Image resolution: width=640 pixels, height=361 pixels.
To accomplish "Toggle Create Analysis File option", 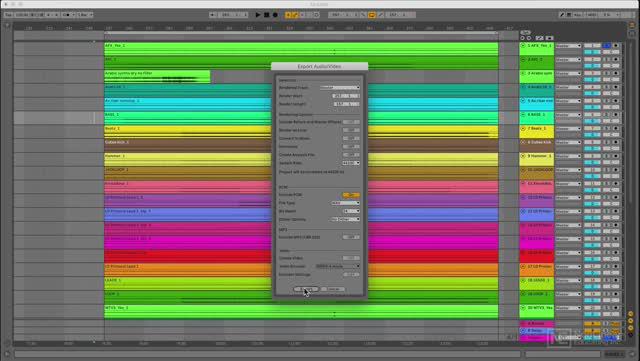I will [351, 154].
